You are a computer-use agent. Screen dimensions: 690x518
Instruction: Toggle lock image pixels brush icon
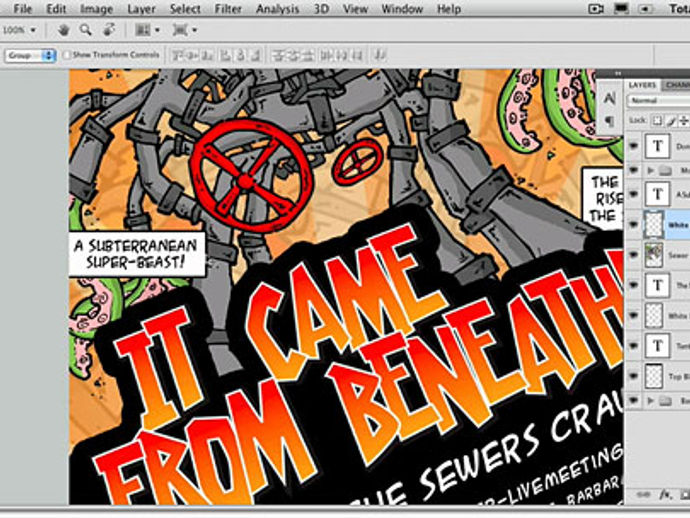pyautogui.click(x=671, y=120)
